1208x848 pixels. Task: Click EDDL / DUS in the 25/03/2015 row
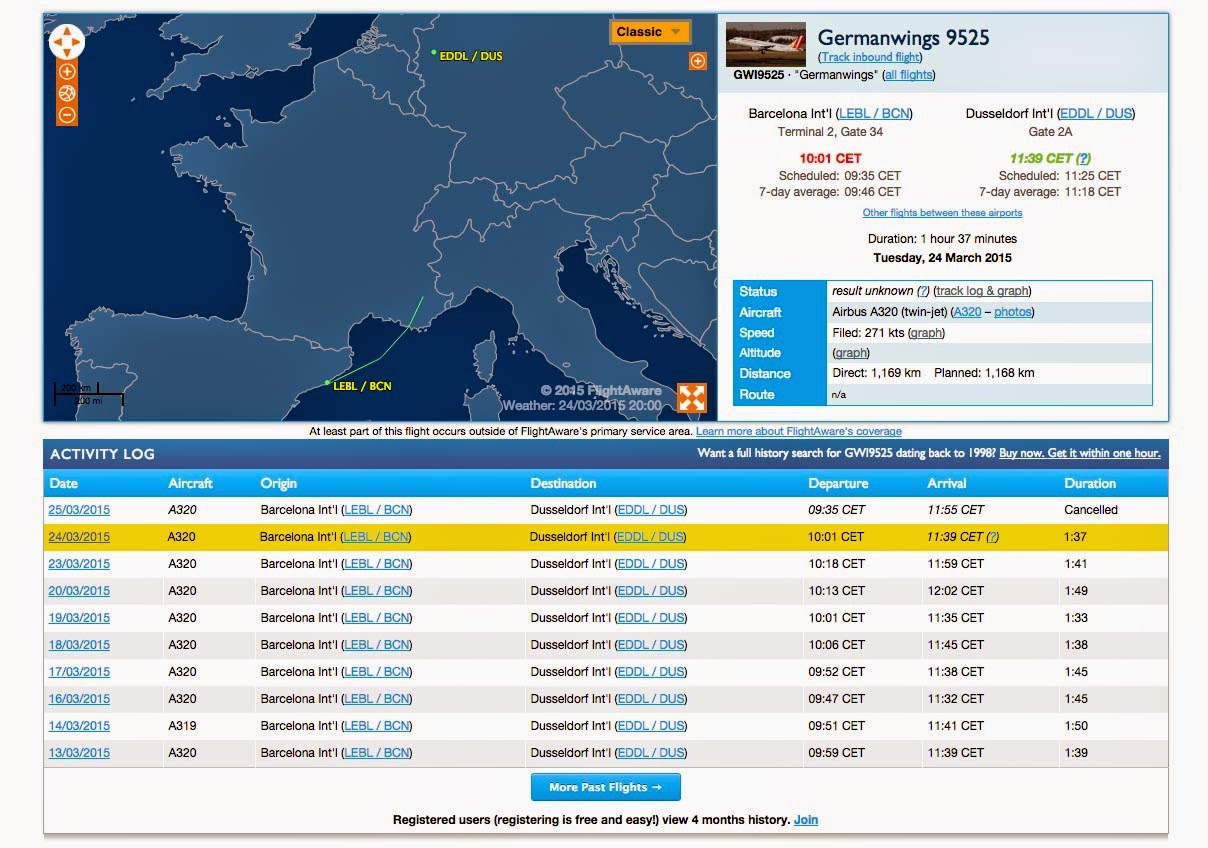click(x=651, y=510)
